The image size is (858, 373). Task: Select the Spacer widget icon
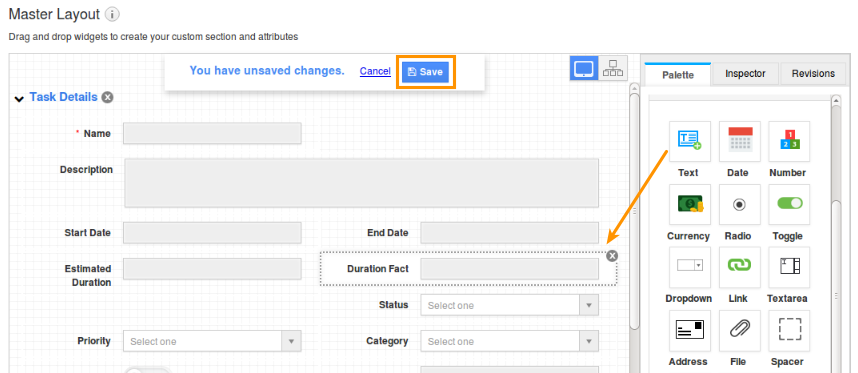click(789, 330)
